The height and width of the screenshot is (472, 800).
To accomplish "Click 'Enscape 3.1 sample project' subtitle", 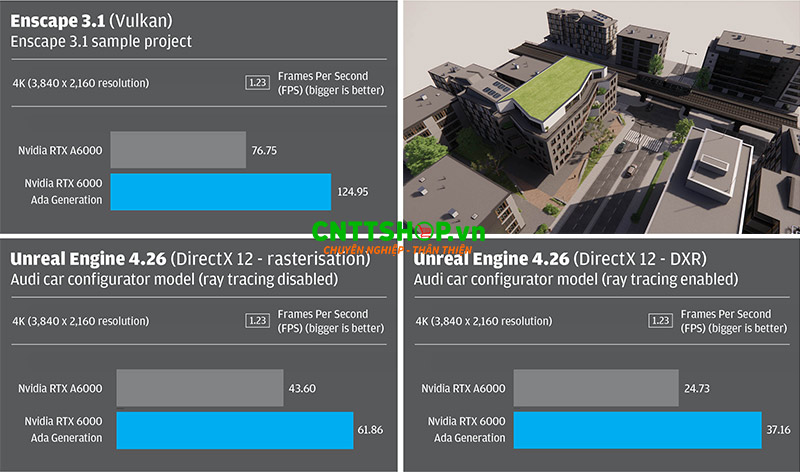I will 101,41.
